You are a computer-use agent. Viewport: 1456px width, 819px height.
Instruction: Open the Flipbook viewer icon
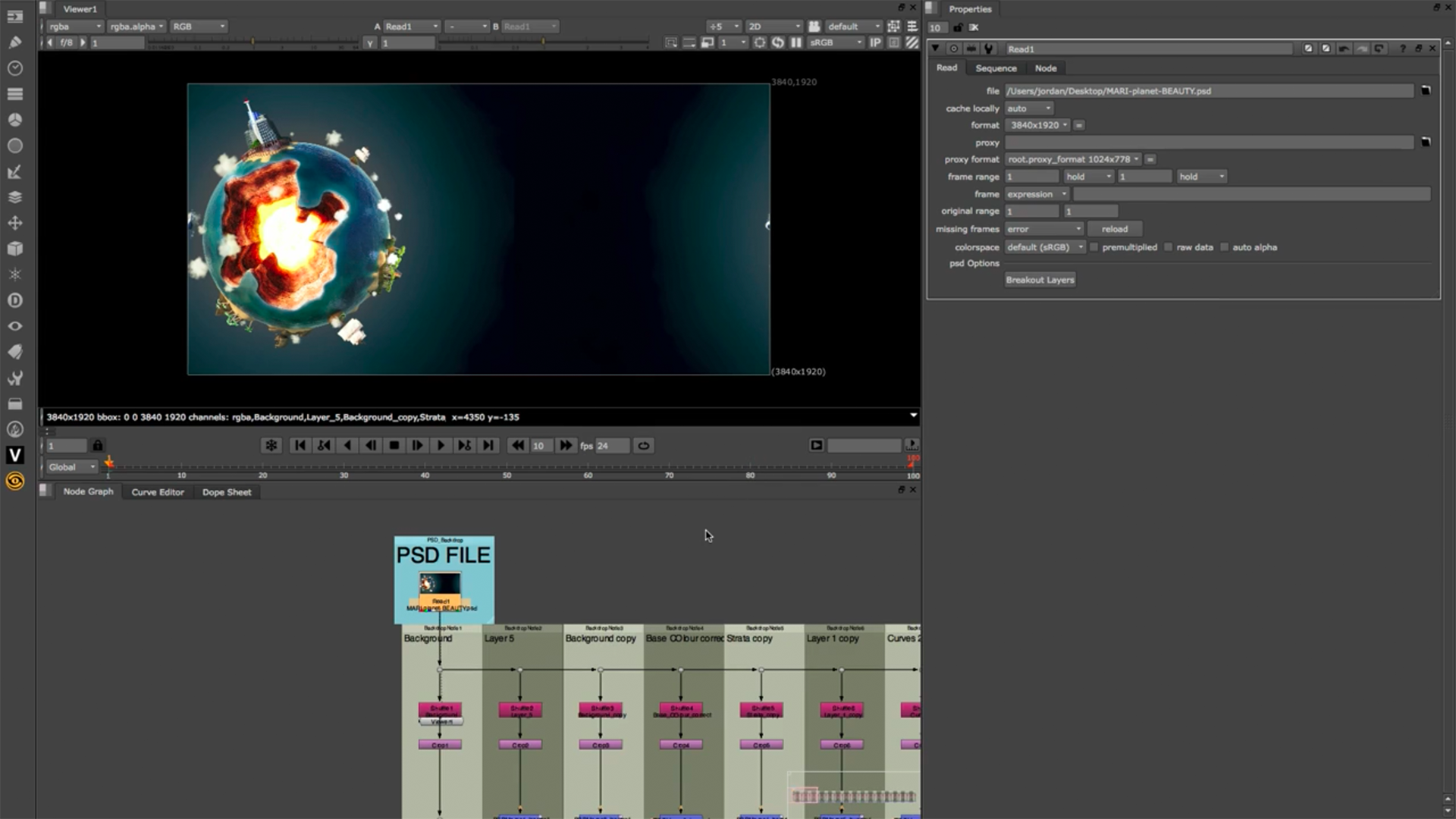click(x=816, y=446)
